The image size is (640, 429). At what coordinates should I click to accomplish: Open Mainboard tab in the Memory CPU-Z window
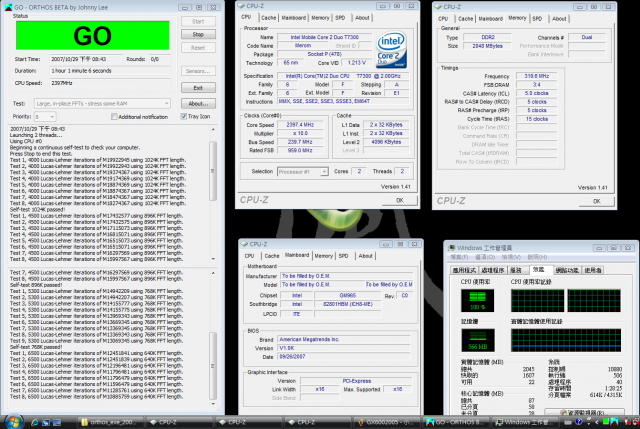click(490, 19)
